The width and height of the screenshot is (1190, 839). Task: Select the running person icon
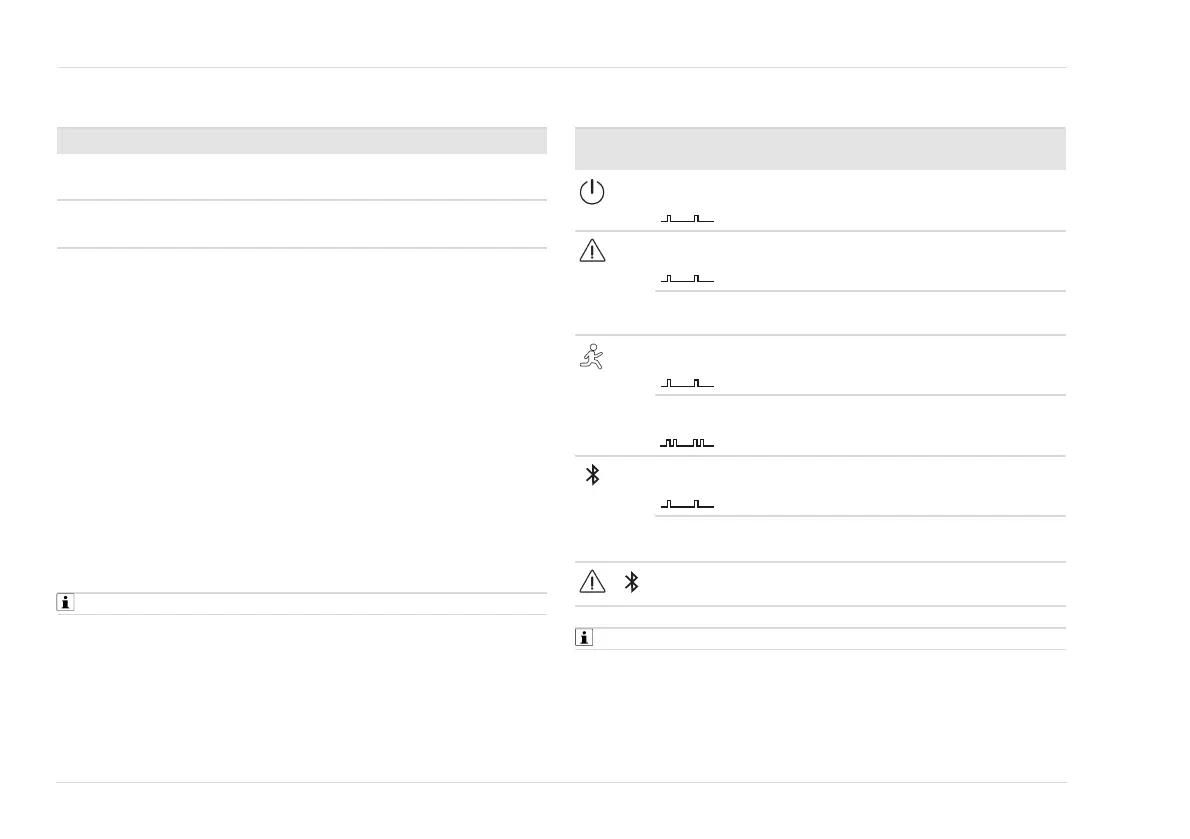[592, 357]
